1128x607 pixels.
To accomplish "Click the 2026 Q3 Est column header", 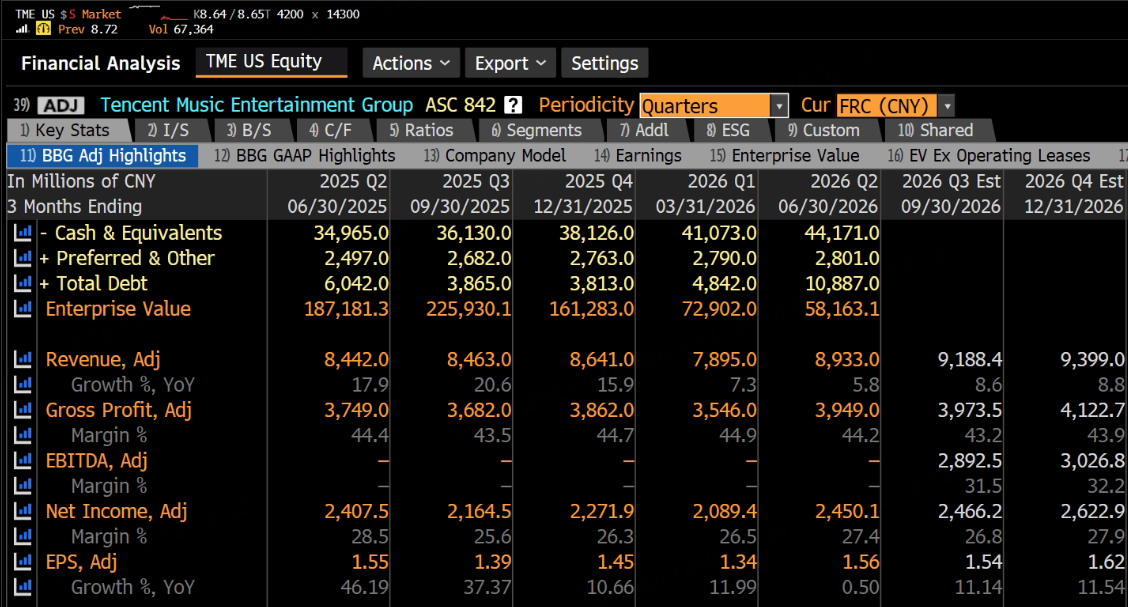I will tap(951, 181).
